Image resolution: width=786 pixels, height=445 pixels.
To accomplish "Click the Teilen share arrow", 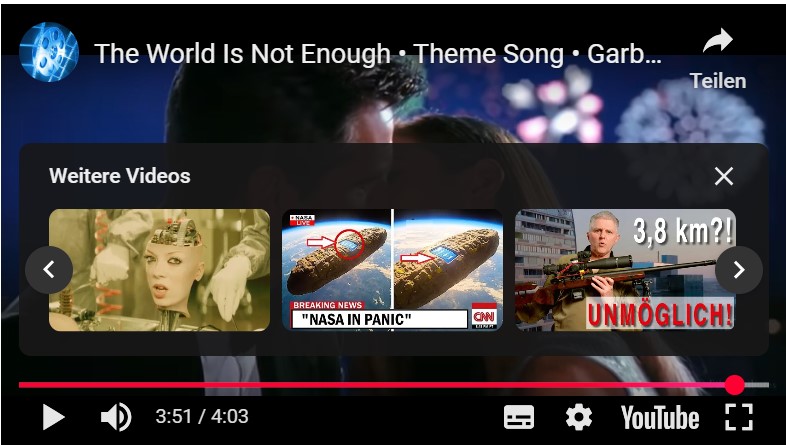I will pyautogui.click(x=718, y=42).
